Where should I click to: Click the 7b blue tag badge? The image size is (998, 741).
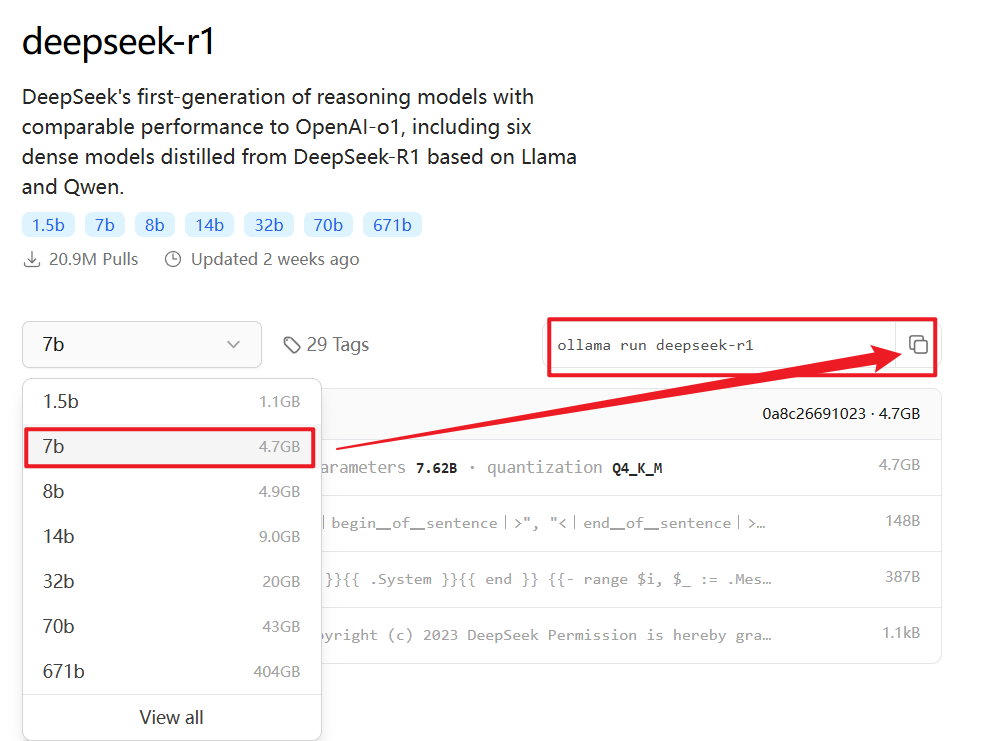pyautogui.click(x=104, y=225)
